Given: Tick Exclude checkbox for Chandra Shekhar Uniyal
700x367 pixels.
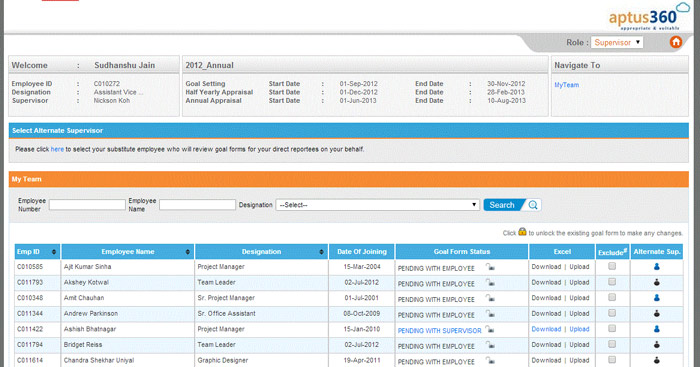Looking at the screenshot, I should pos(612,360).
